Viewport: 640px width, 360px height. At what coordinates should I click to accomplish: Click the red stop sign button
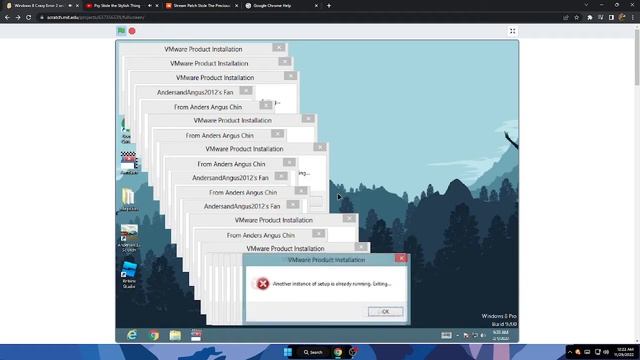(x=132, y=31)
